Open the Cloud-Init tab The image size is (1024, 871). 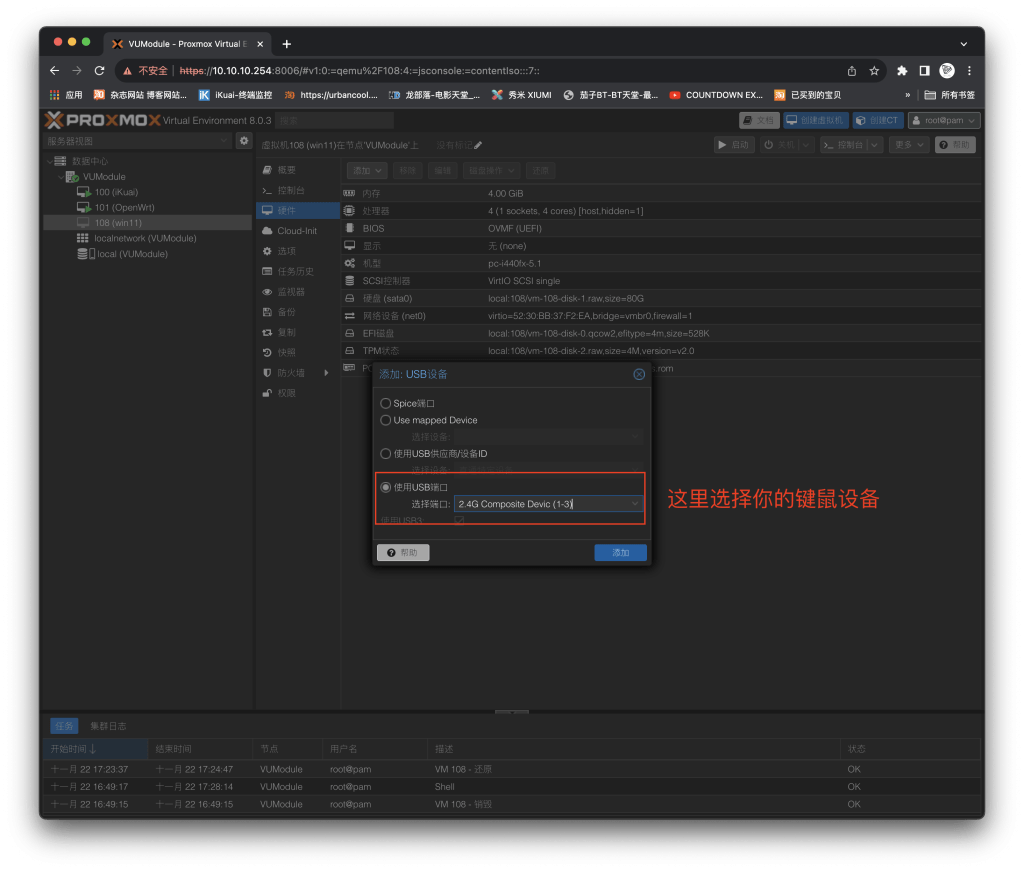click(x=296, y=231)
